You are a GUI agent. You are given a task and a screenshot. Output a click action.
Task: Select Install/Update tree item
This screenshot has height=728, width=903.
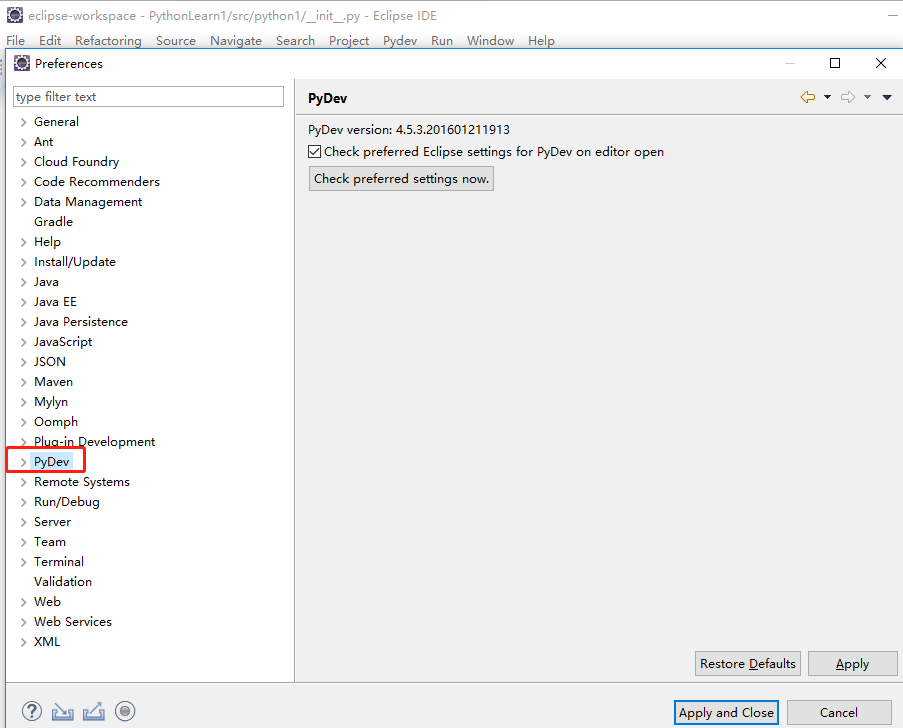(75, 261)
